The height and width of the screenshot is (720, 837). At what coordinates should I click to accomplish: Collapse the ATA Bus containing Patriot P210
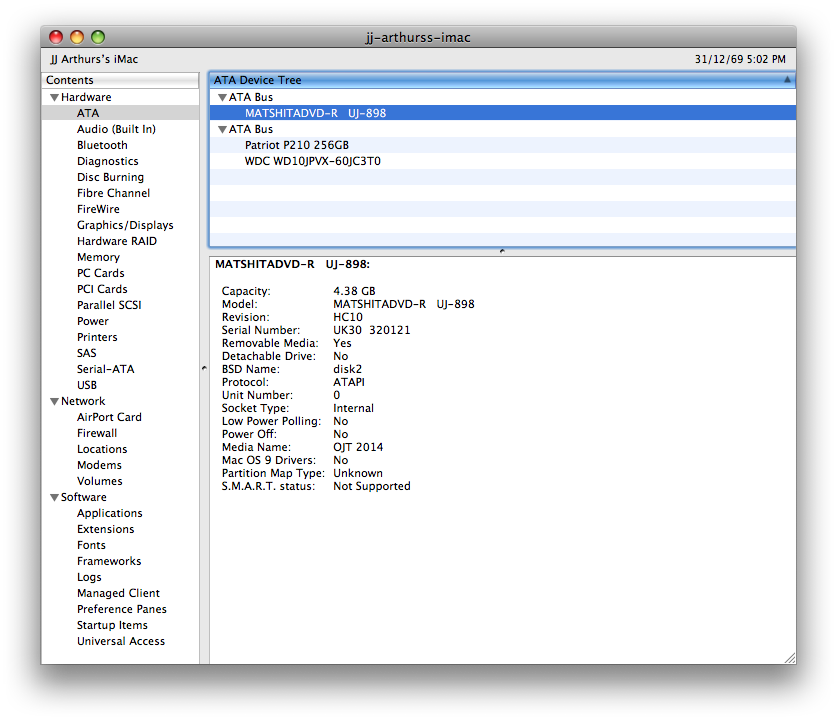click(223, 130)
